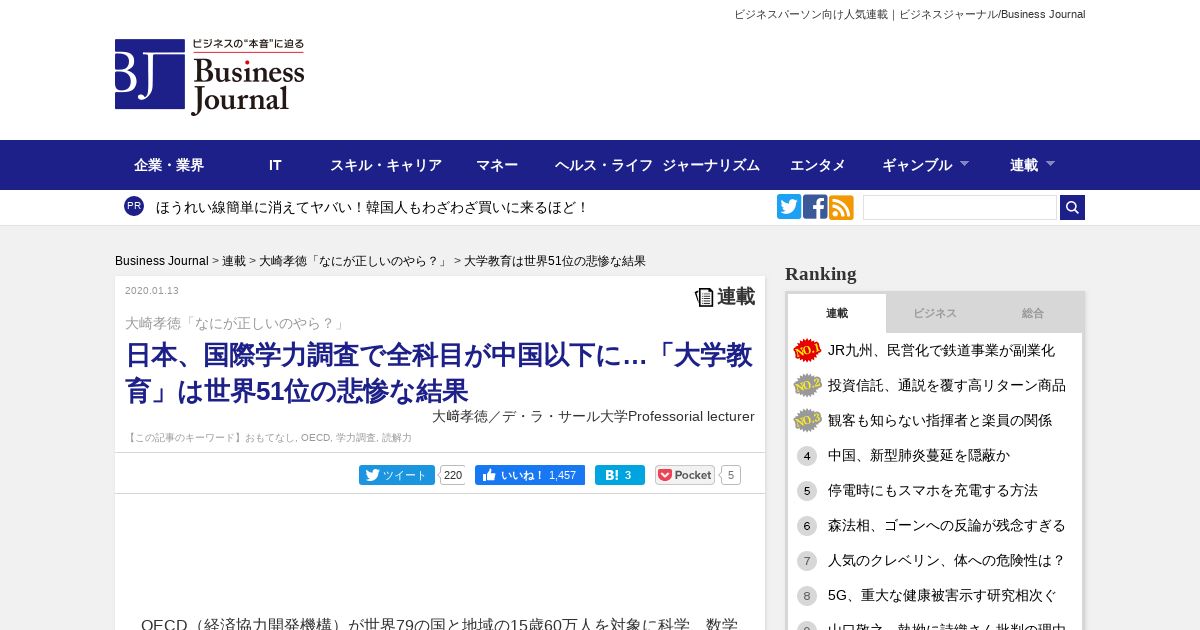Screen dimensions: 1200x630
Task: Open the RSS feed icon
Action: [x=841, y=207]
